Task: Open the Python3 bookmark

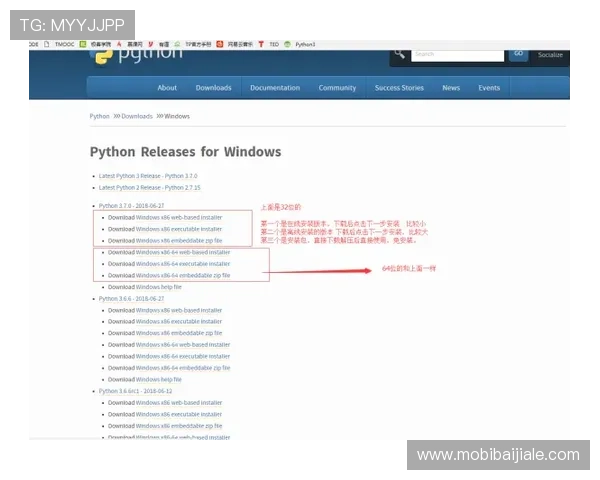Action: coord(304,44)
